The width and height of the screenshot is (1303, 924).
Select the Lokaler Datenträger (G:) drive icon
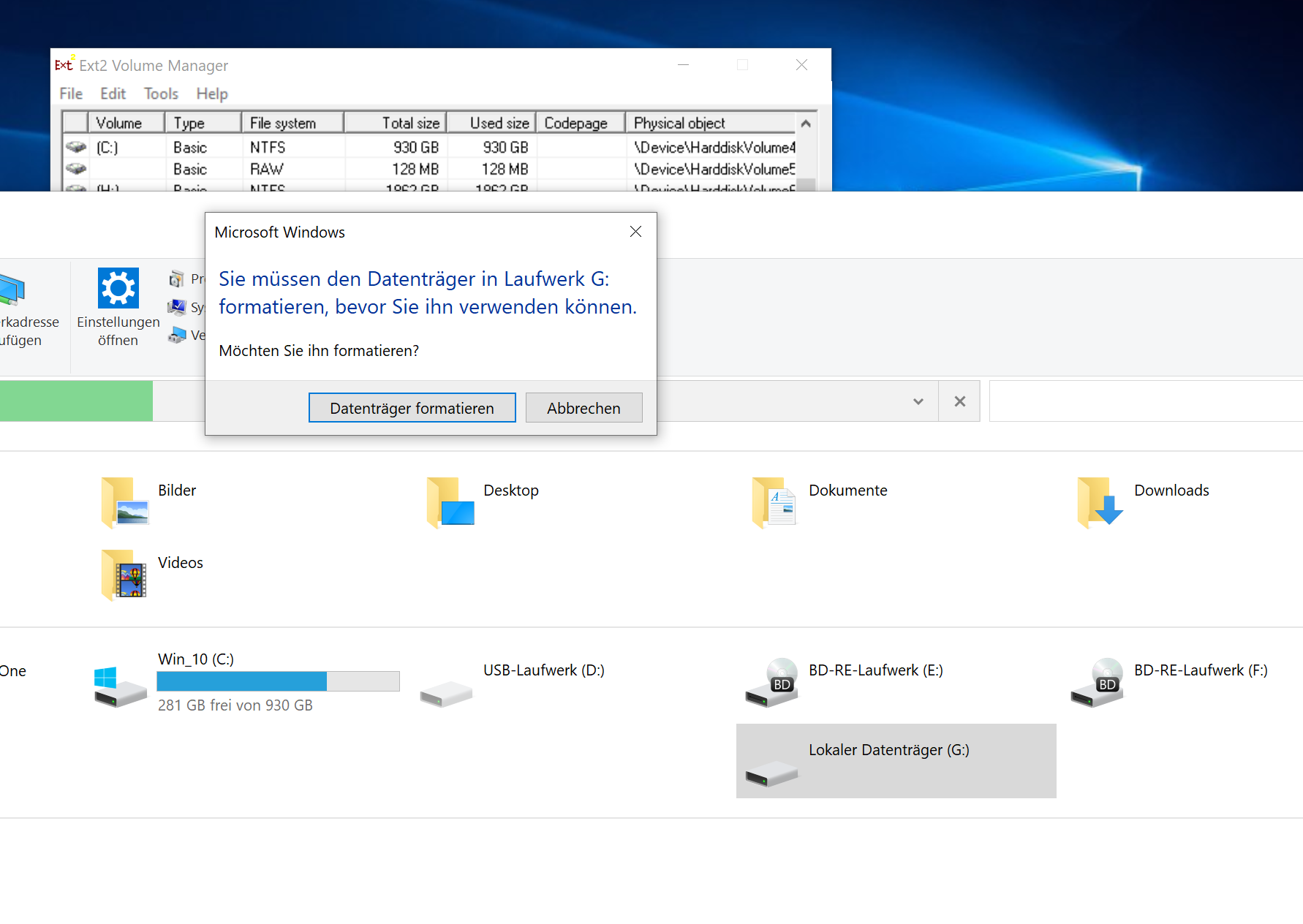tap(771, 773)
